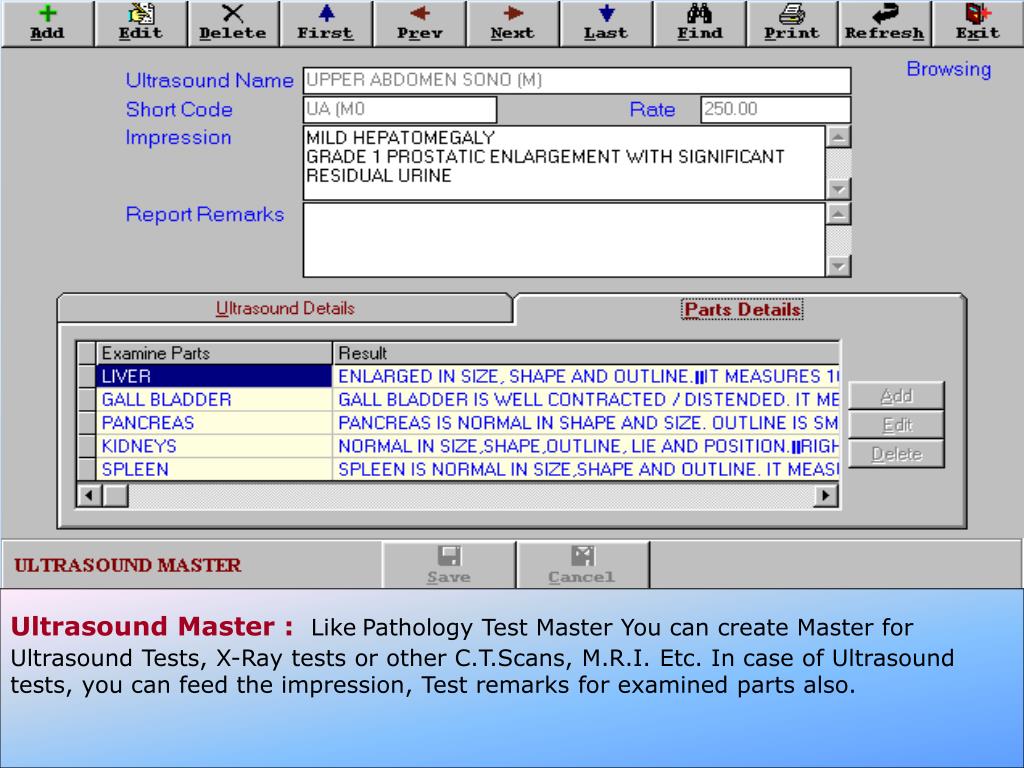Click into the Ultrasound Name field
This screenshot has width=1024, height=768.
(x=577, y=80)
